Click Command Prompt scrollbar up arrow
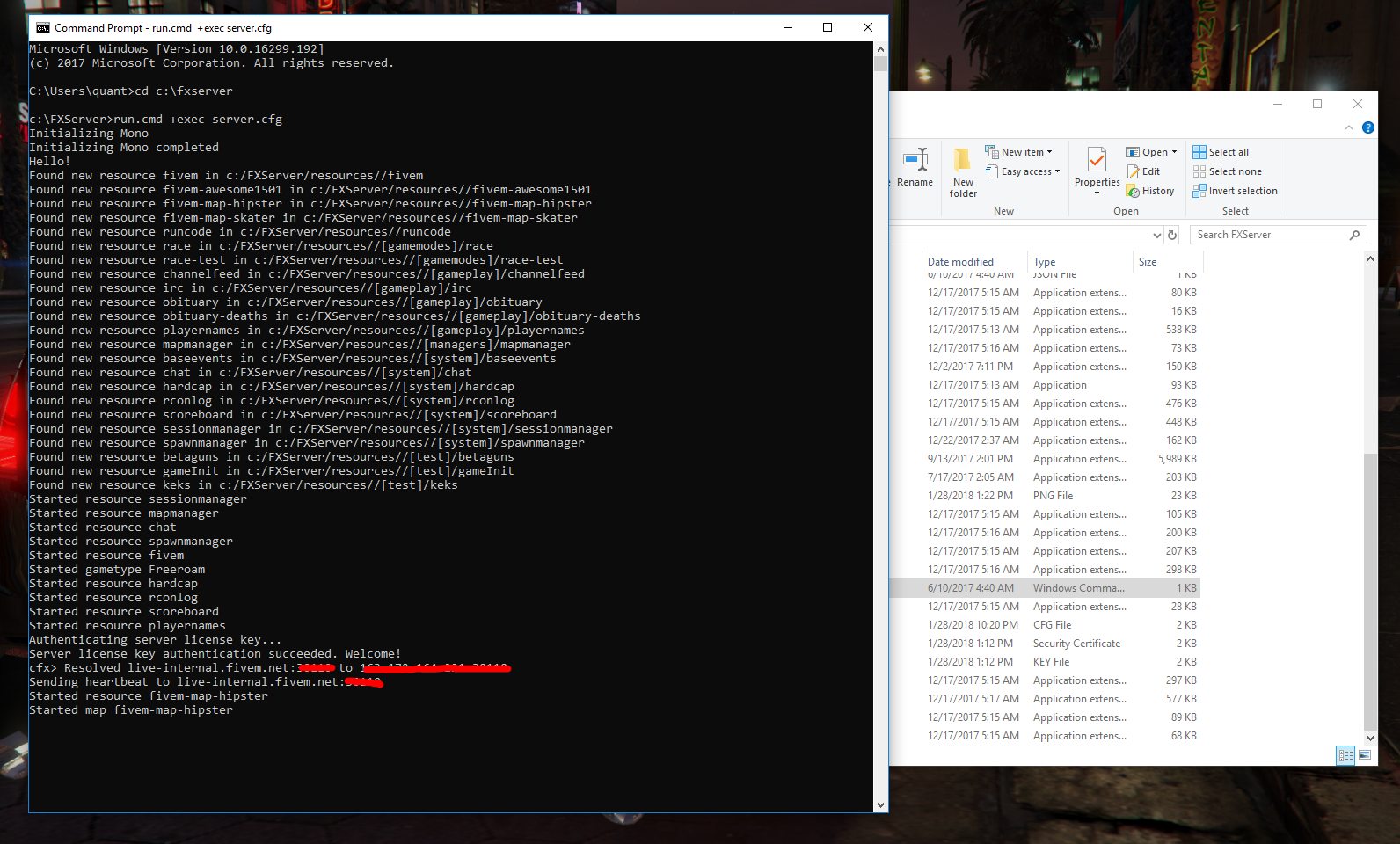The image size is (1400, 844). tap(880, 49)
